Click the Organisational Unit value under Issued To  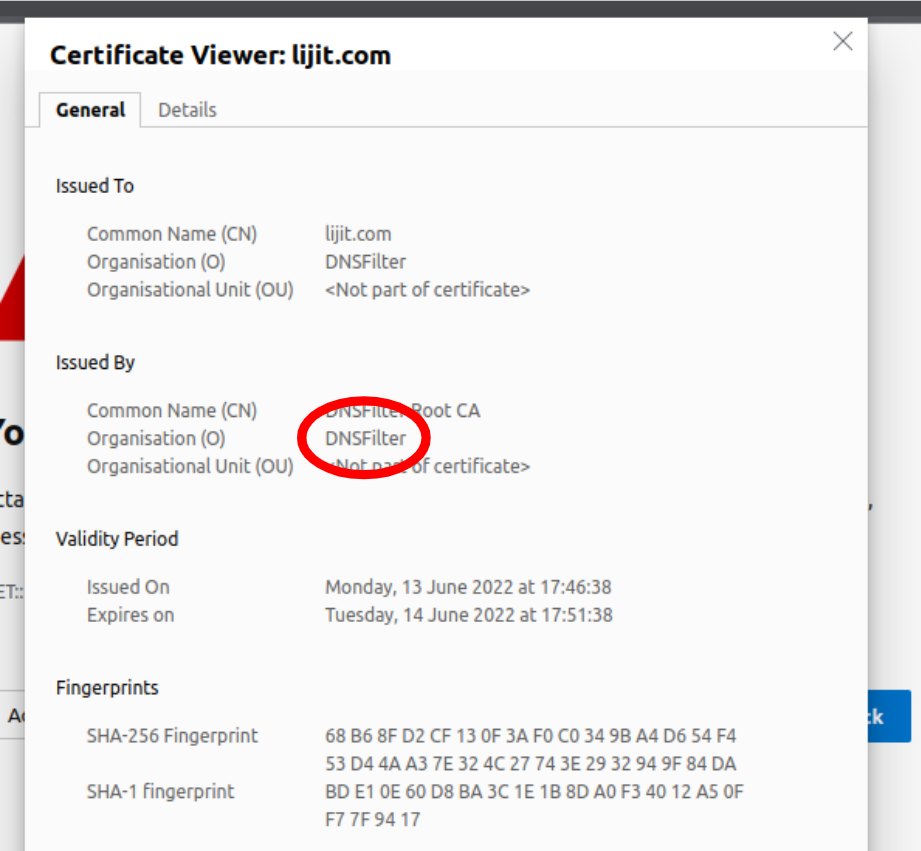pyautogui.click(x=427, y=290)
